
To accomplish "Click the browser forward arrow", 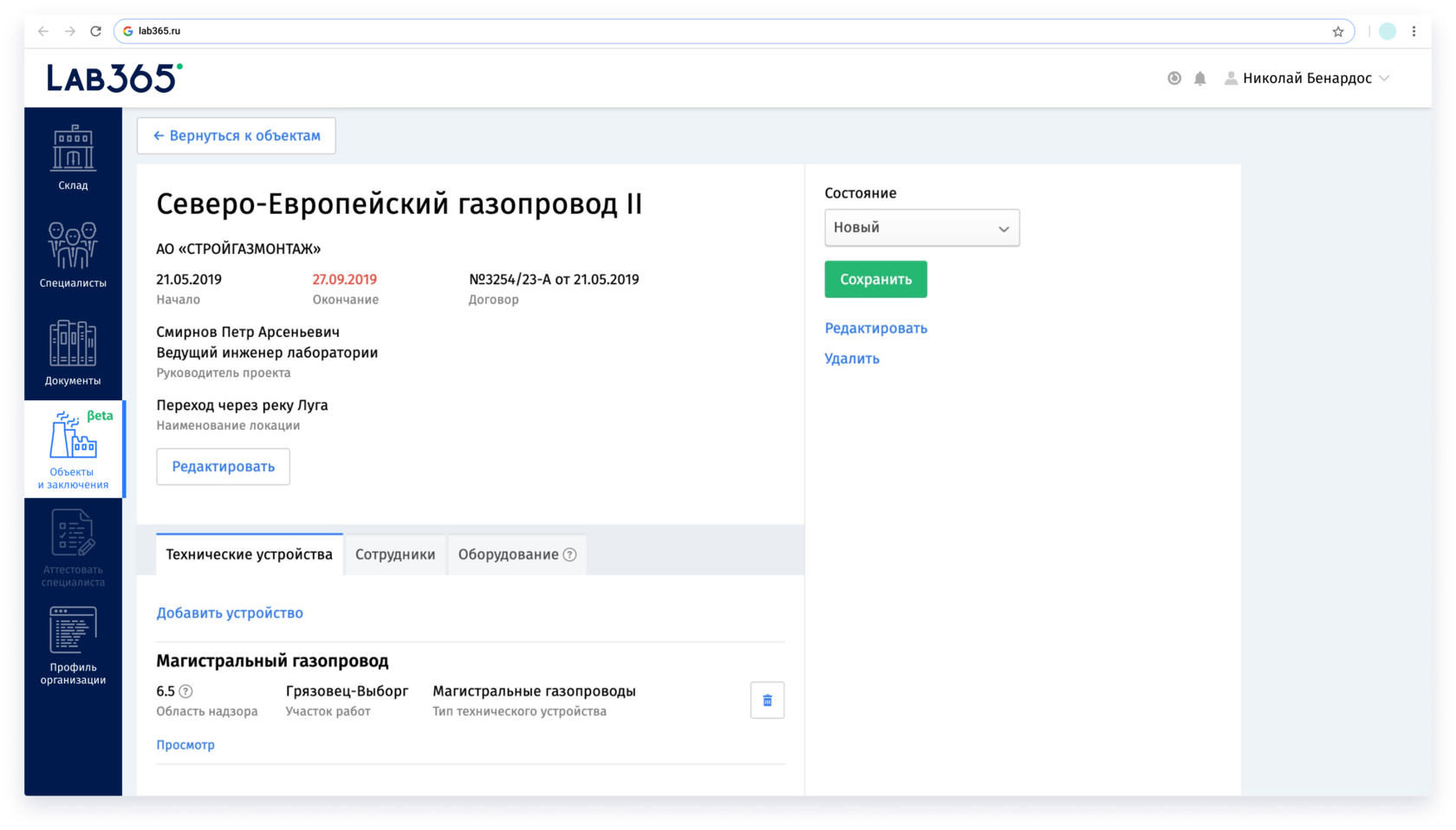I will tap(70, 31).
